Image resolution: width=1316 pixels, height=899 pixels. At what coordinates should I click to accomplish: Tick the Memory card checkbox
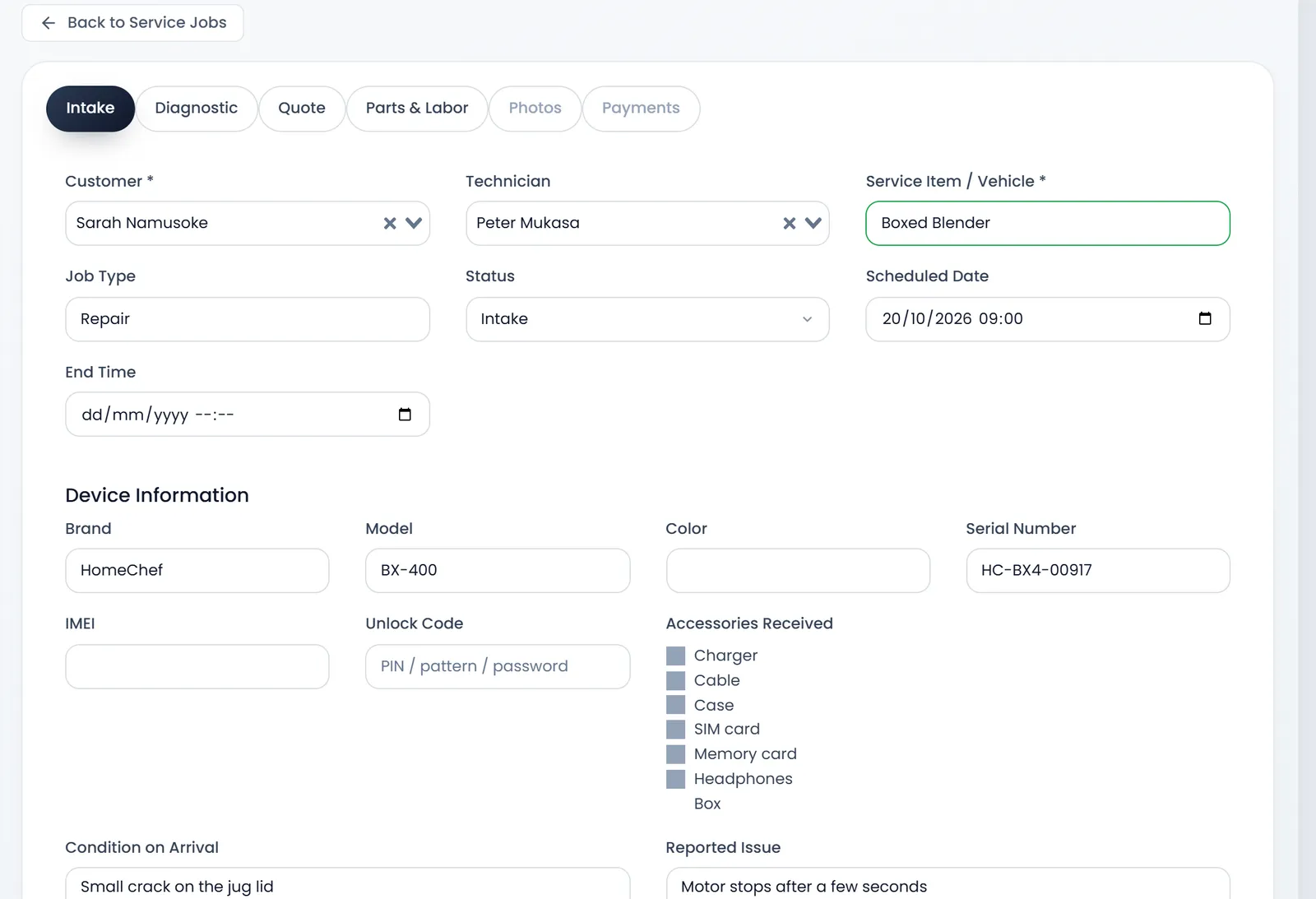675,754
